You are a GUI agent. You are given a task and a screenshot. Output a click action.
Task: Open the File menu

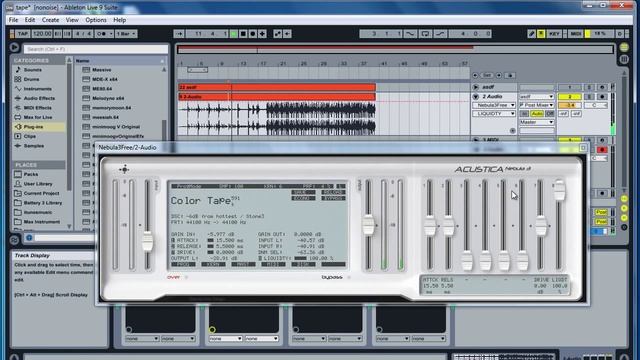tap(13, 20)
